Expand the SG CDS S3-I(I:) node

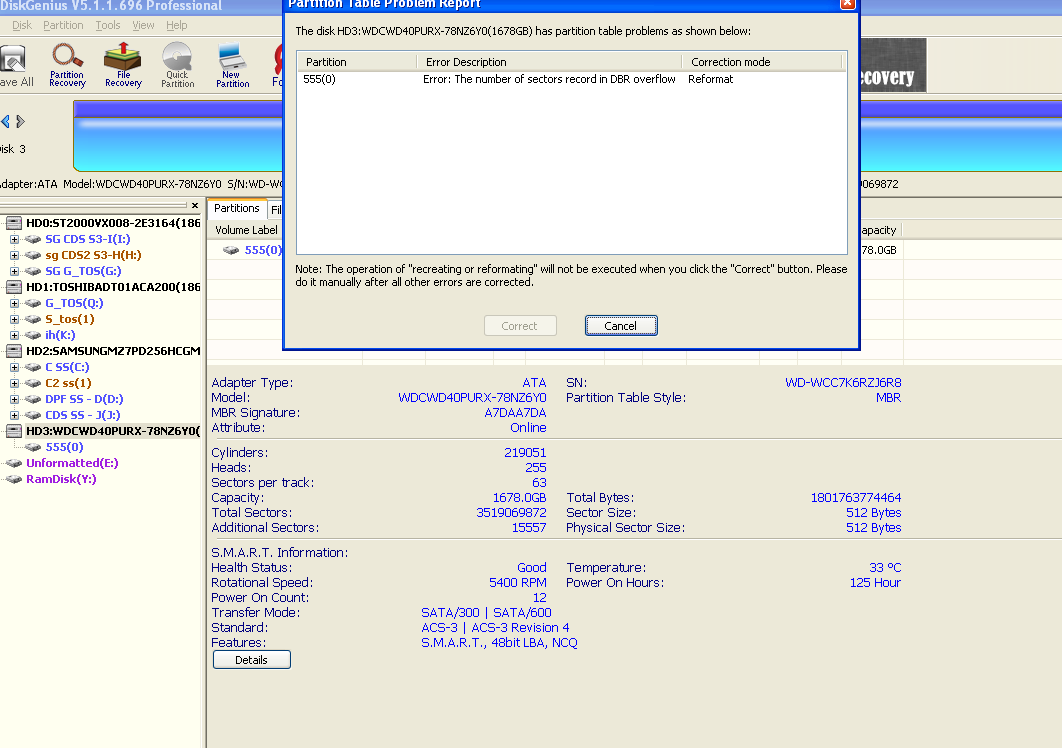(14, 239)
